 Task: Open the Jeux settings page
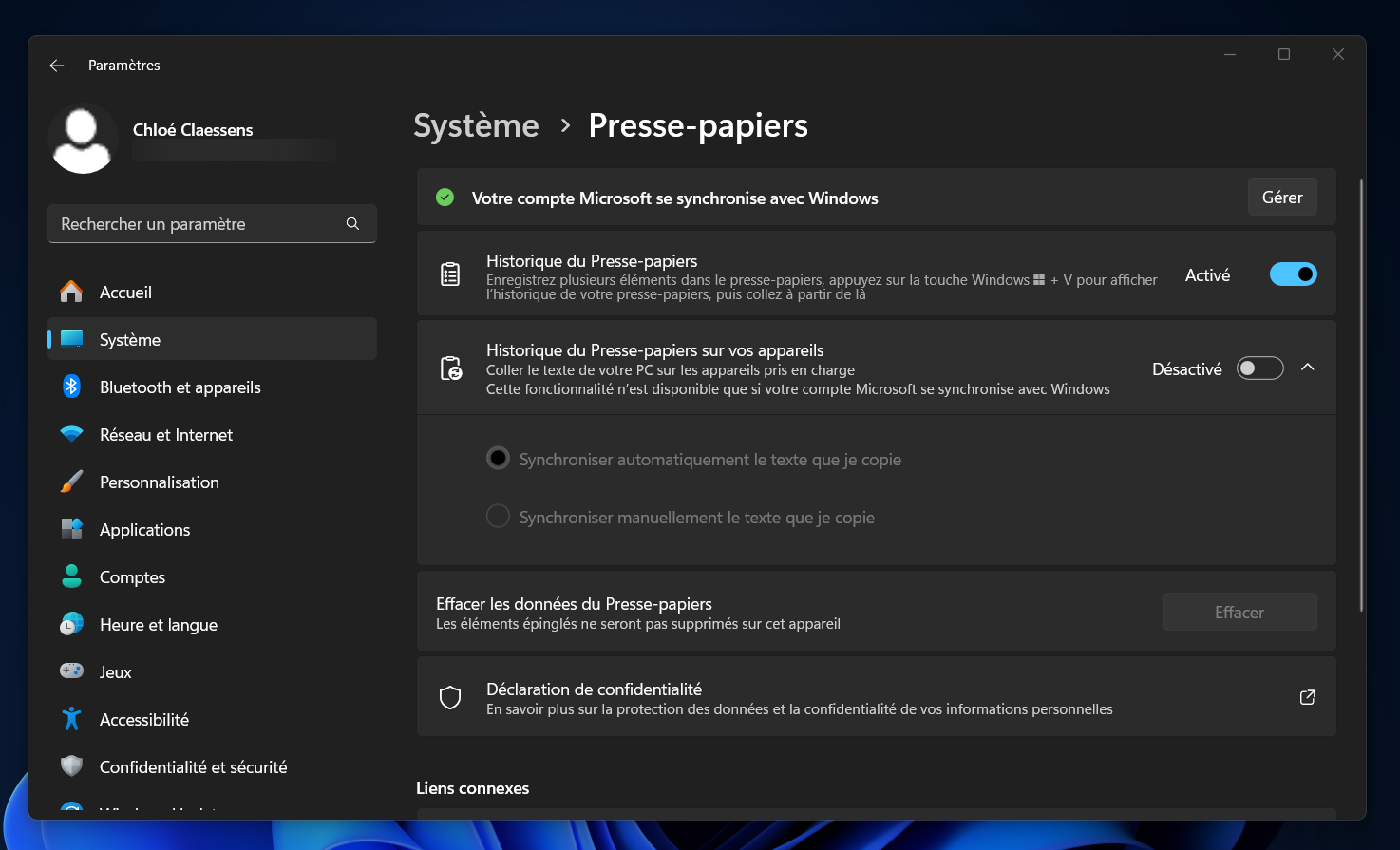(x=115, y=671)
